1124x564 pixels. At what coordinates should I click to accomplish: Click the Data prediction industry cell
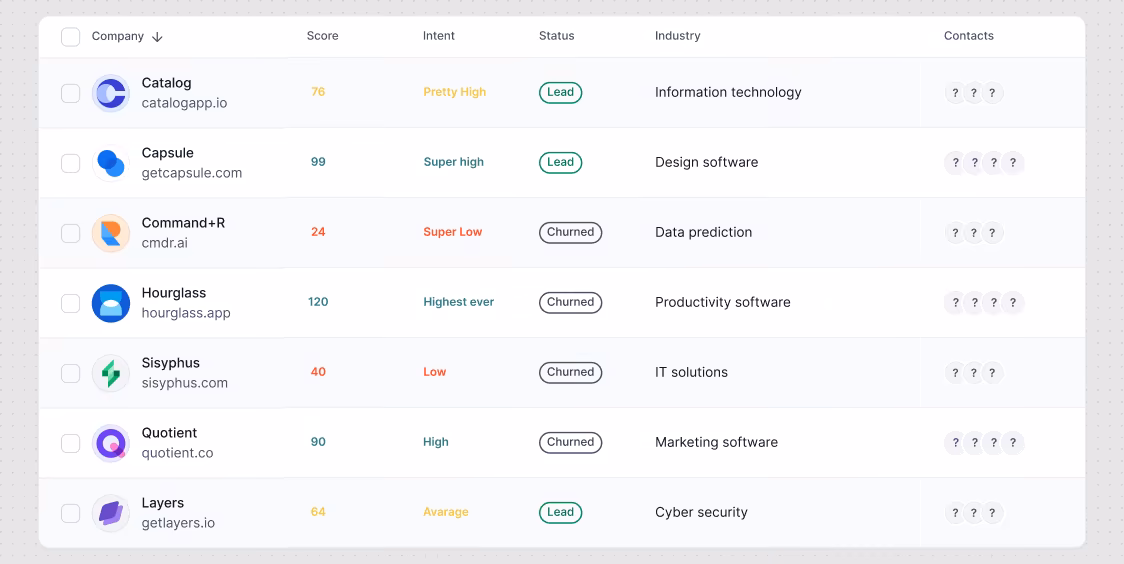[704, 232]
